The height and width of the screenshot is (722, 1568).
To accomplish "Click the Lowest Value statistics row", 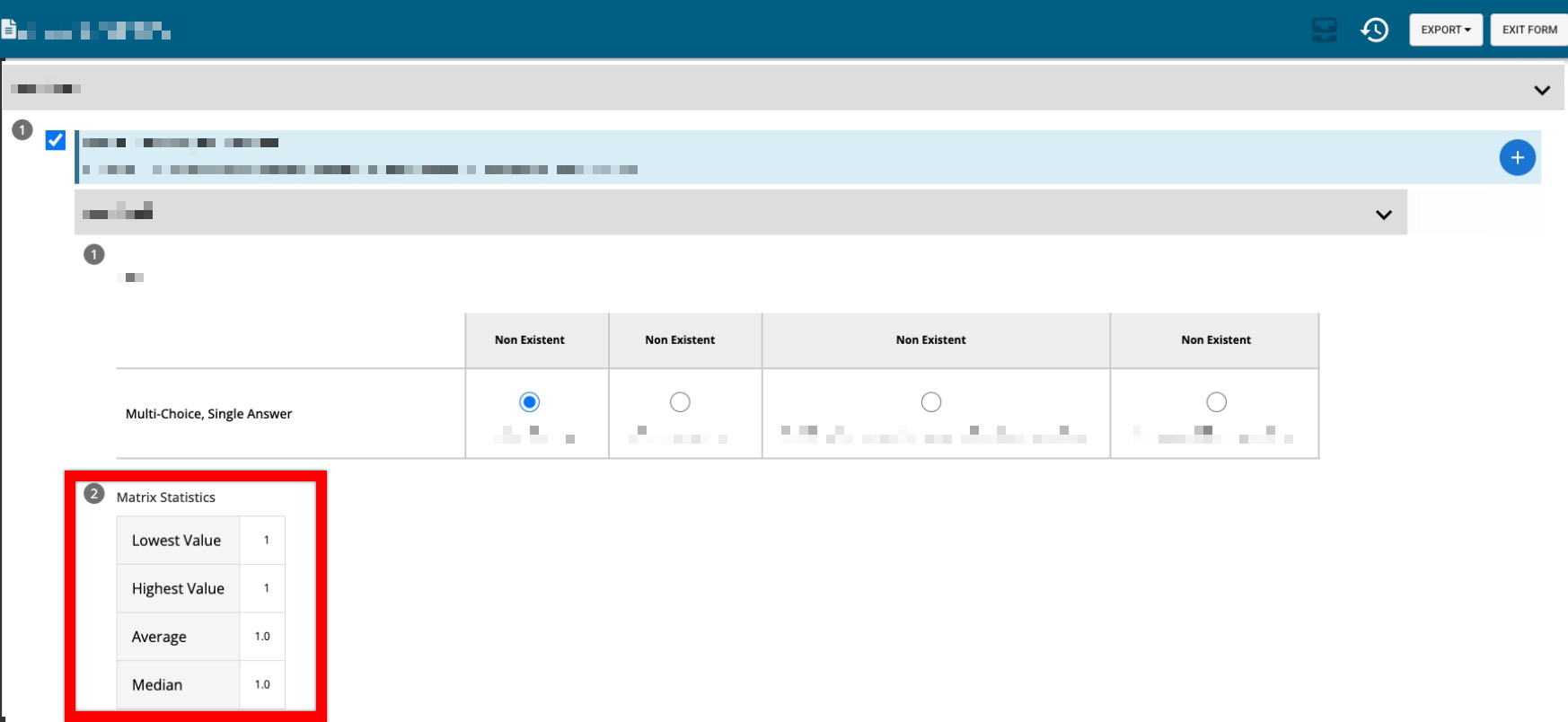I will coord(177,541).
